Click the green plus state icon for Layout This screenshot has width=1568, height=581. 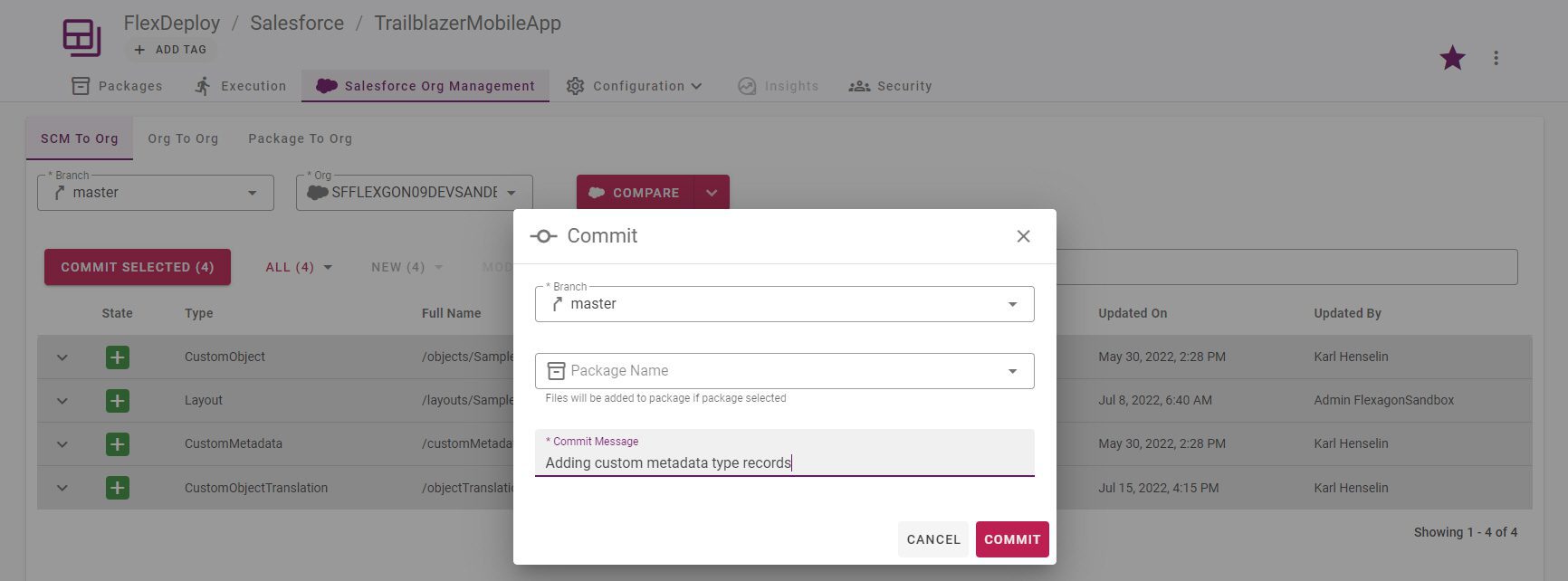[117, 401]
